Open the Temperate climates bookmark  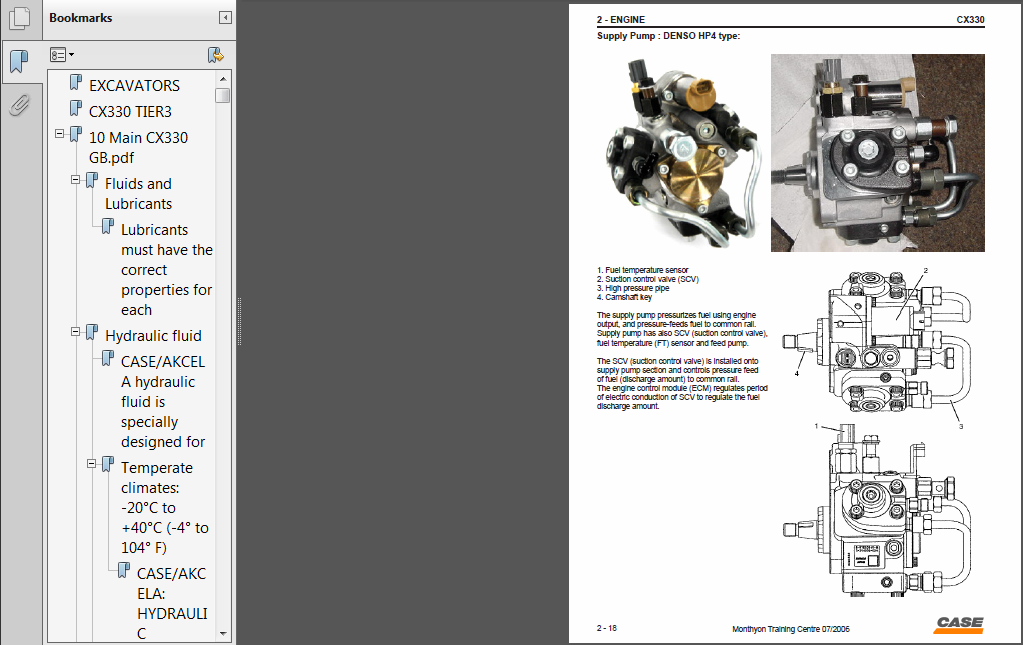click(x=164, y=507)
